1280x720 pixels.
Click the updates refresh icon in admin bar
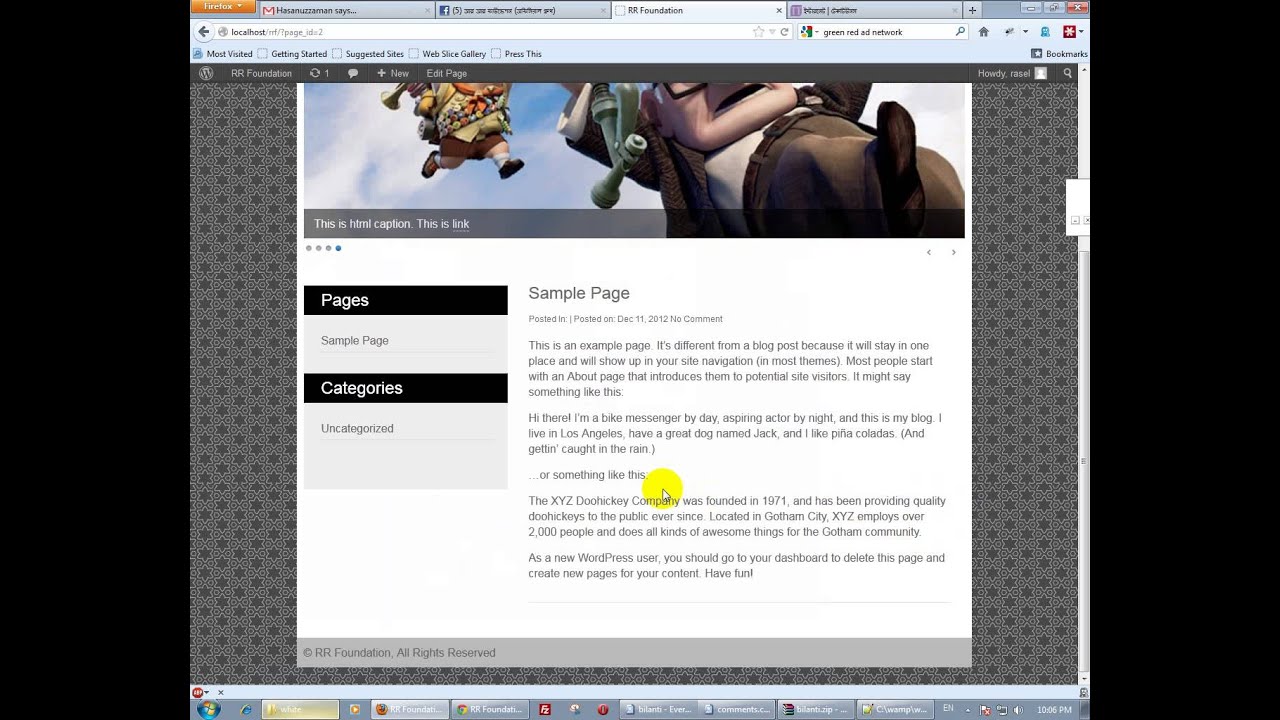(315, 73)
